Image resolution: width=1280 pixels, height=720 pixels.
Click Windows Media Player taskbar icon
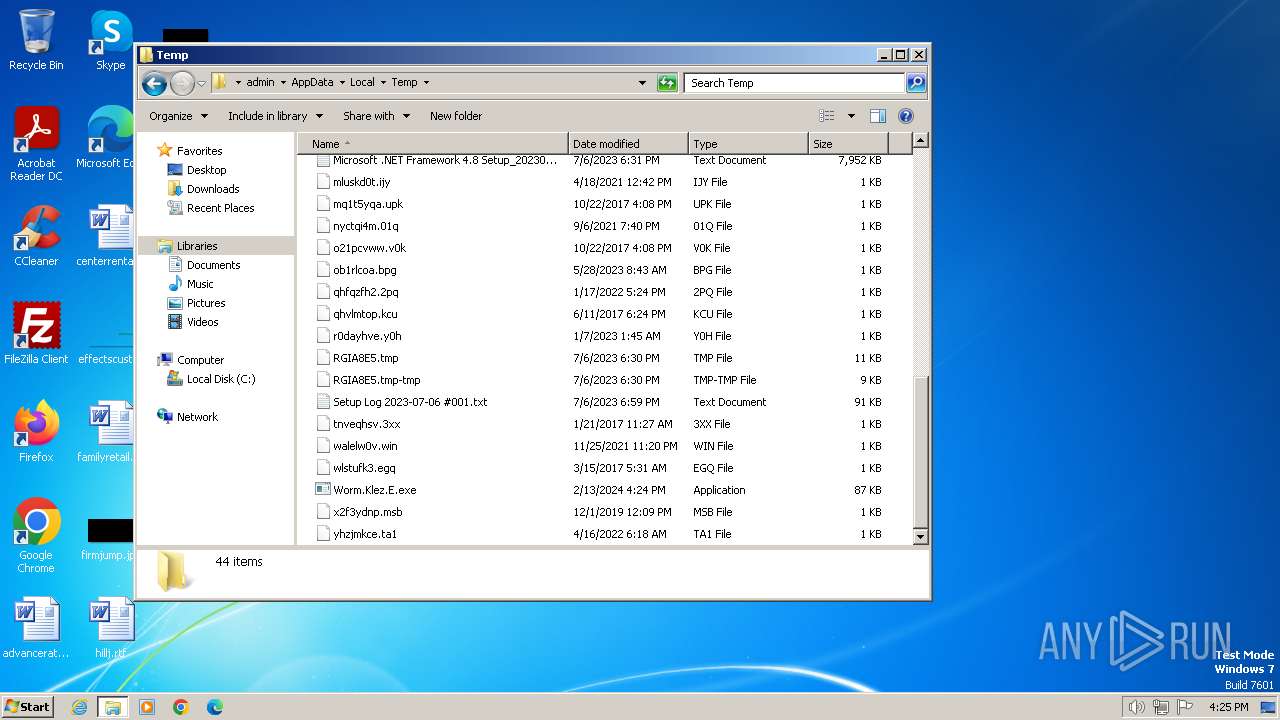coord(147,707)
